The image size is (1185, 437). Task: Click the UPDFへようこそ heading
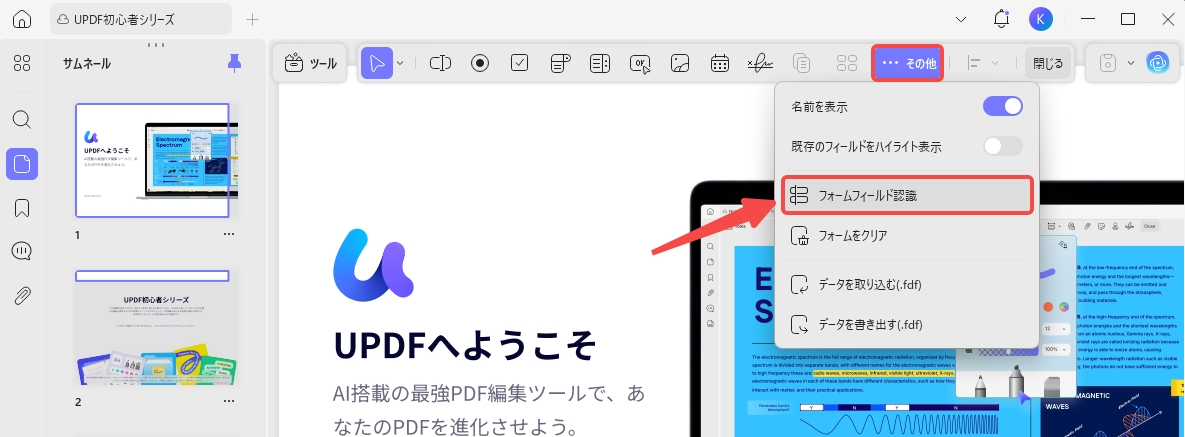pyautogui.click(x=466, y=345)
